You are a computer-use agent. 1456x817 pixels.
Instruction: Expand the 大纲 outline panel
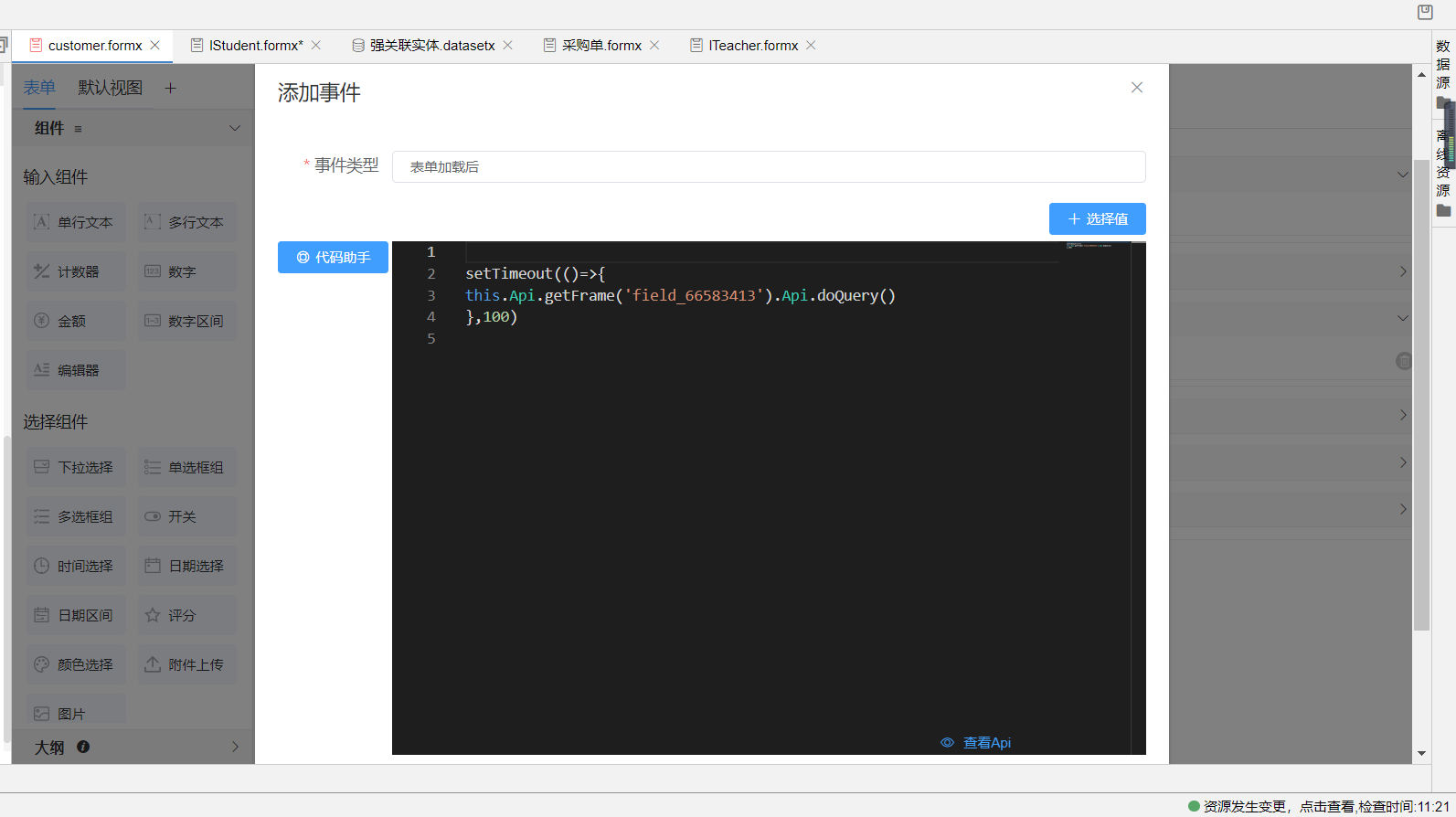click(x=235, y=747)
